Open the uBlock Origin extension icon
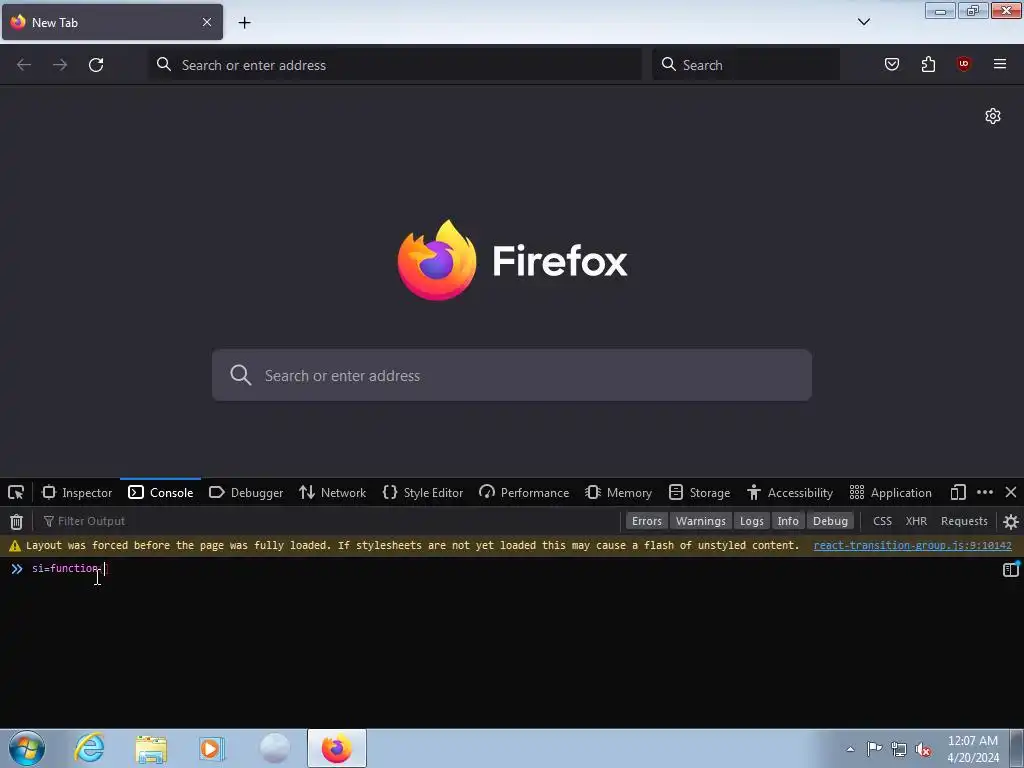This screenshot has height=768, width=1024. (x=963, y=64)
